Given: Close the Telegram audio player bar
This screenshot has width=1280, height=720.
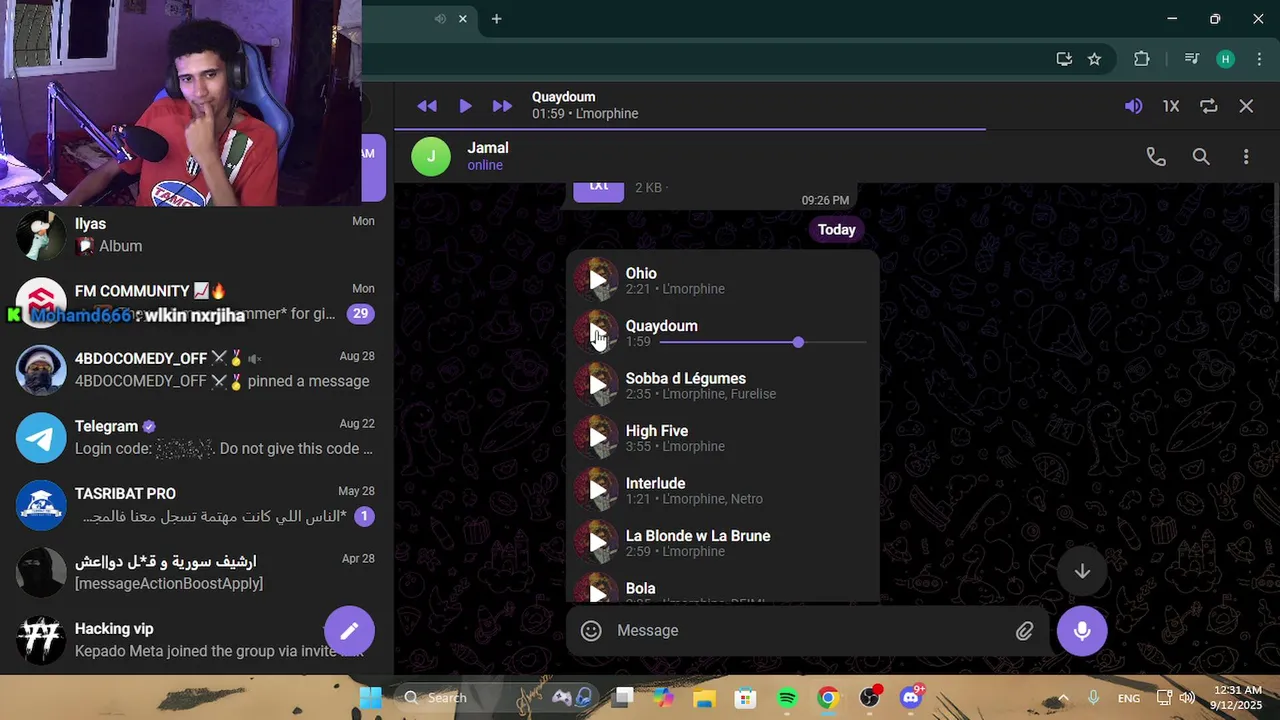Looking at the screenshot, I should click(x=1246, y=106).
